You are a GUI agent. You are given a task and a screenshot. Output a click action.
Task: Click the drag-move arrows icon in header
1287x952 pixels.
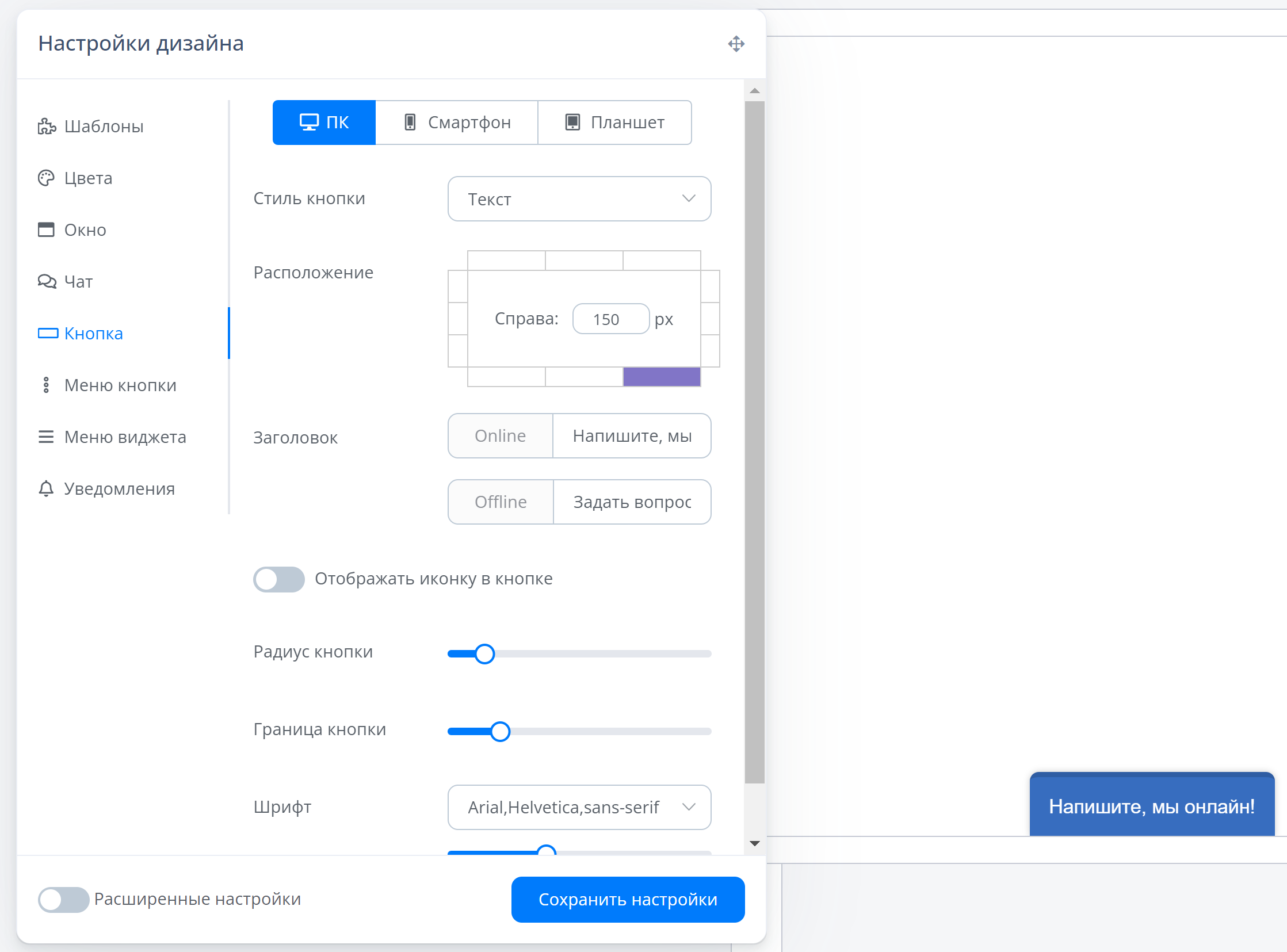736,44
